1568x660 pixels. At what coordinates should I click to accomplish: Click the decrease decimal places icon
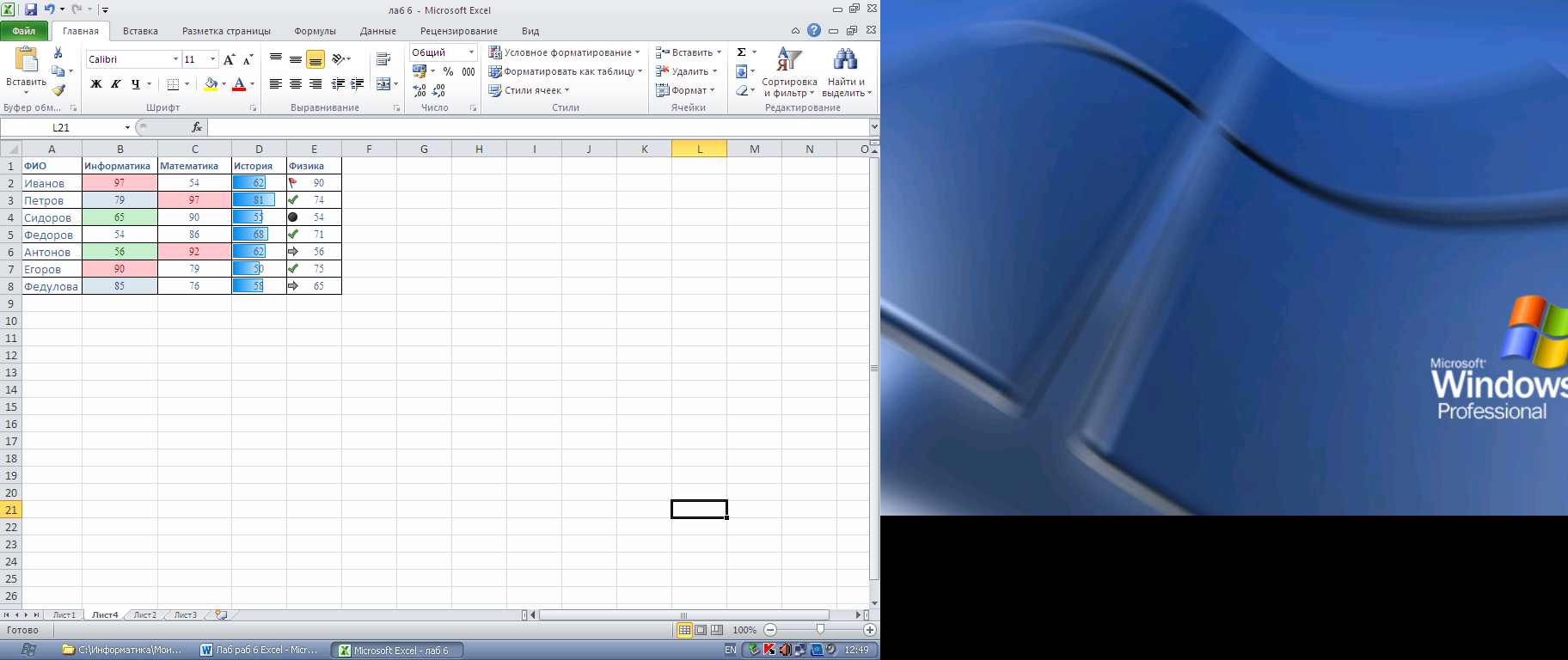pyautogui.click(x=438, y=90)
